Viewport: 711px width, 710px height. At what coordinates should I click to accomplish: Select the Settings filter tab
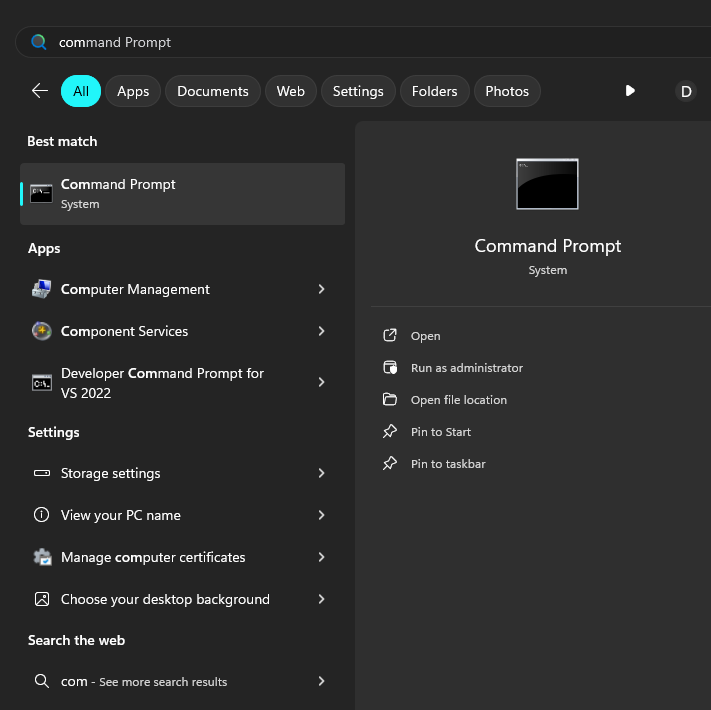point(358,91)
